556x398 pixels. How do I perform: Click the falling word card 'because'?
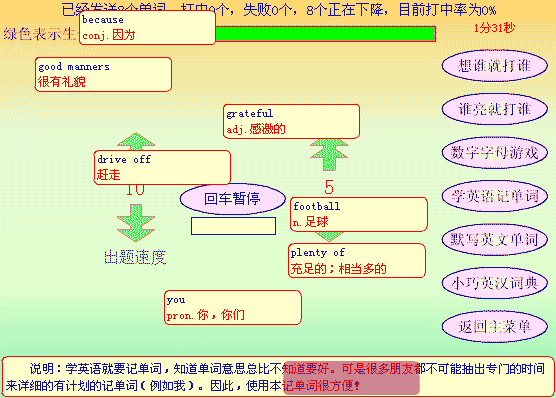(147, 28)
